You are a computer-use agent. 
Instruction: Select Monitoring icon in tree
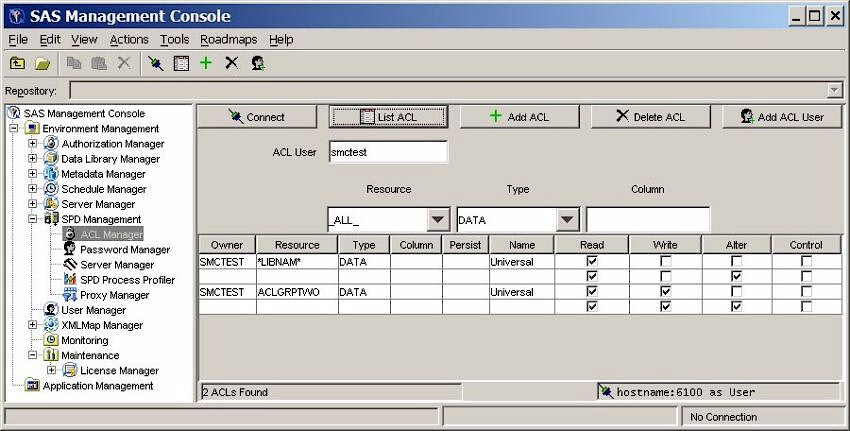[51, 340]
